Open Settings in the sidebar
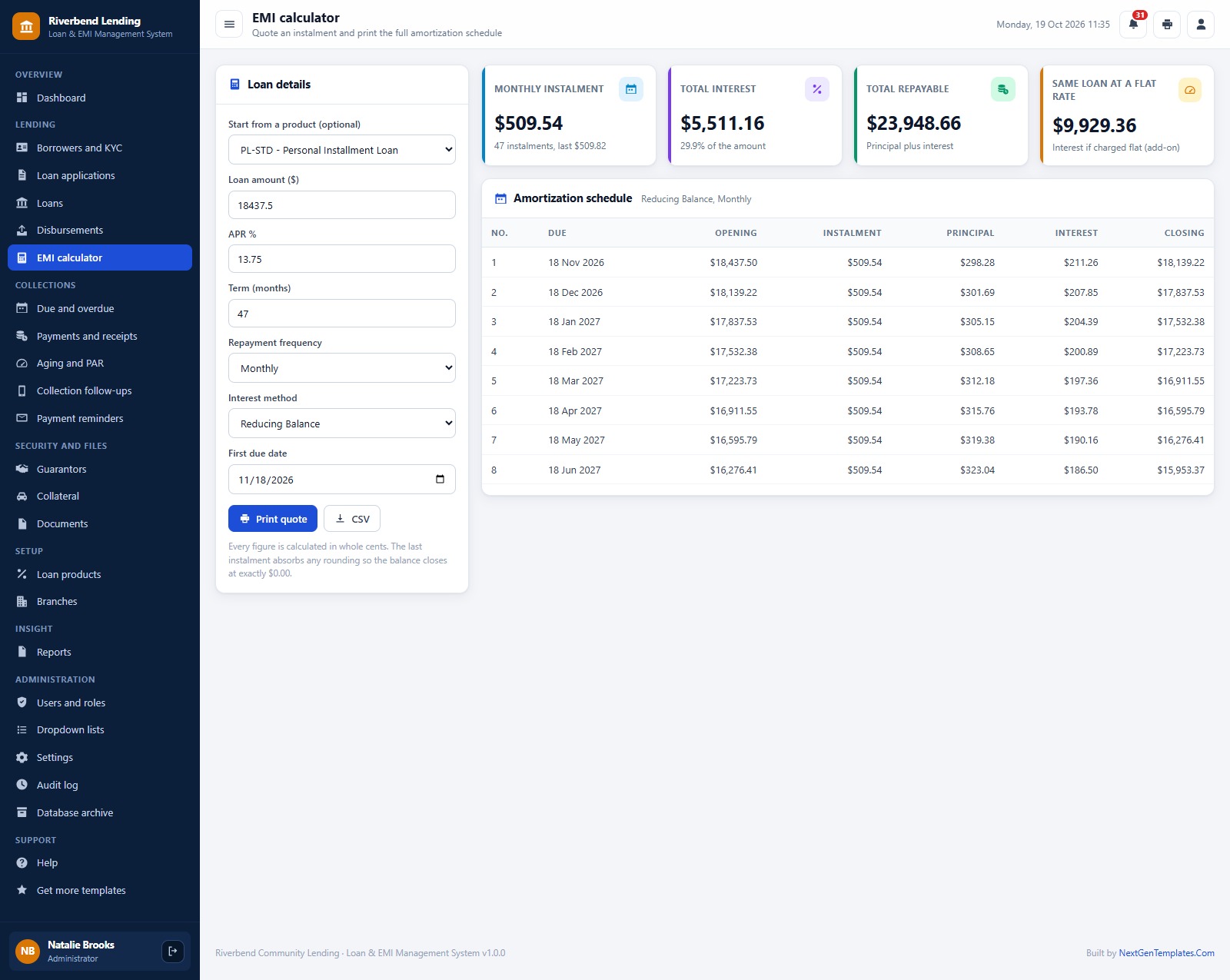 tap(100, 757)
